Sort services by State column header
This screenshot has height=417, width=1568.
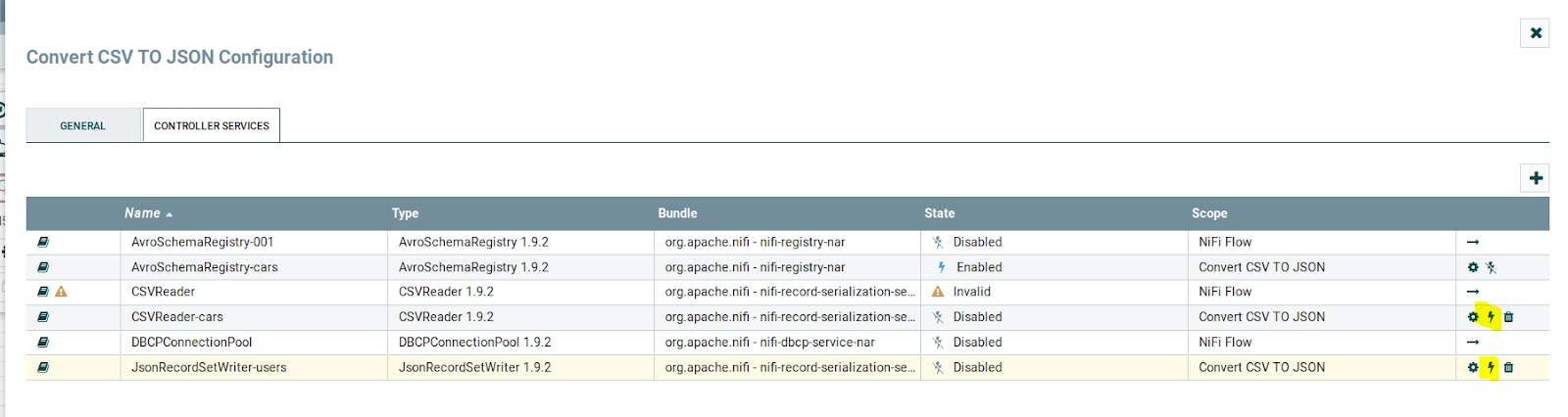[x=939, y=213]
